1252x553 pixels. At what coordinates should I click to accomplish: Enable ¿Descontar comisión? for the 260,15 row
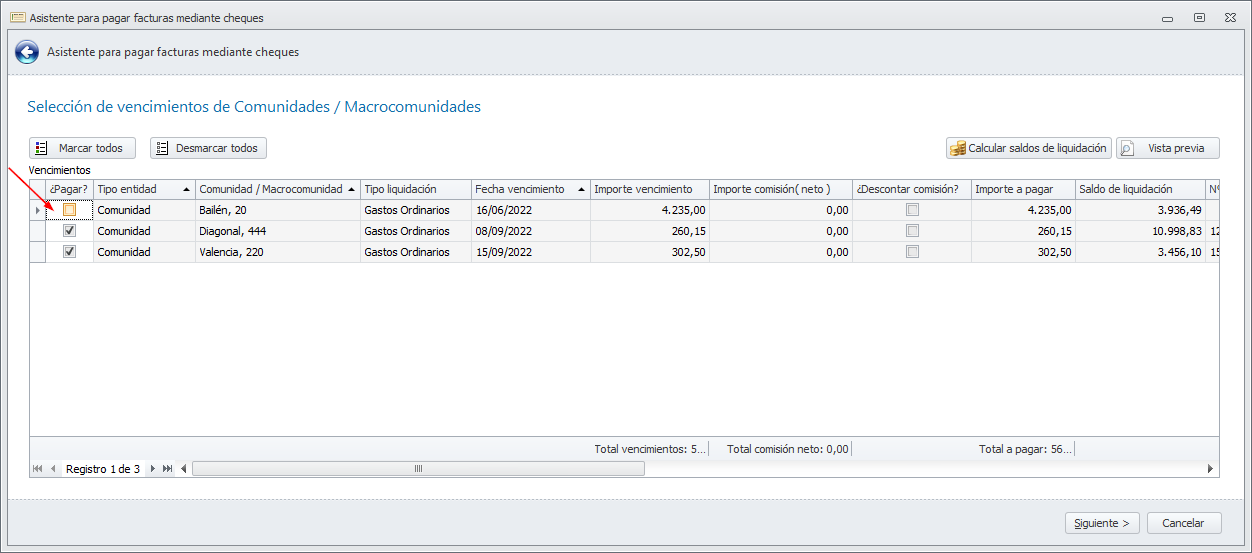[912, 231]
